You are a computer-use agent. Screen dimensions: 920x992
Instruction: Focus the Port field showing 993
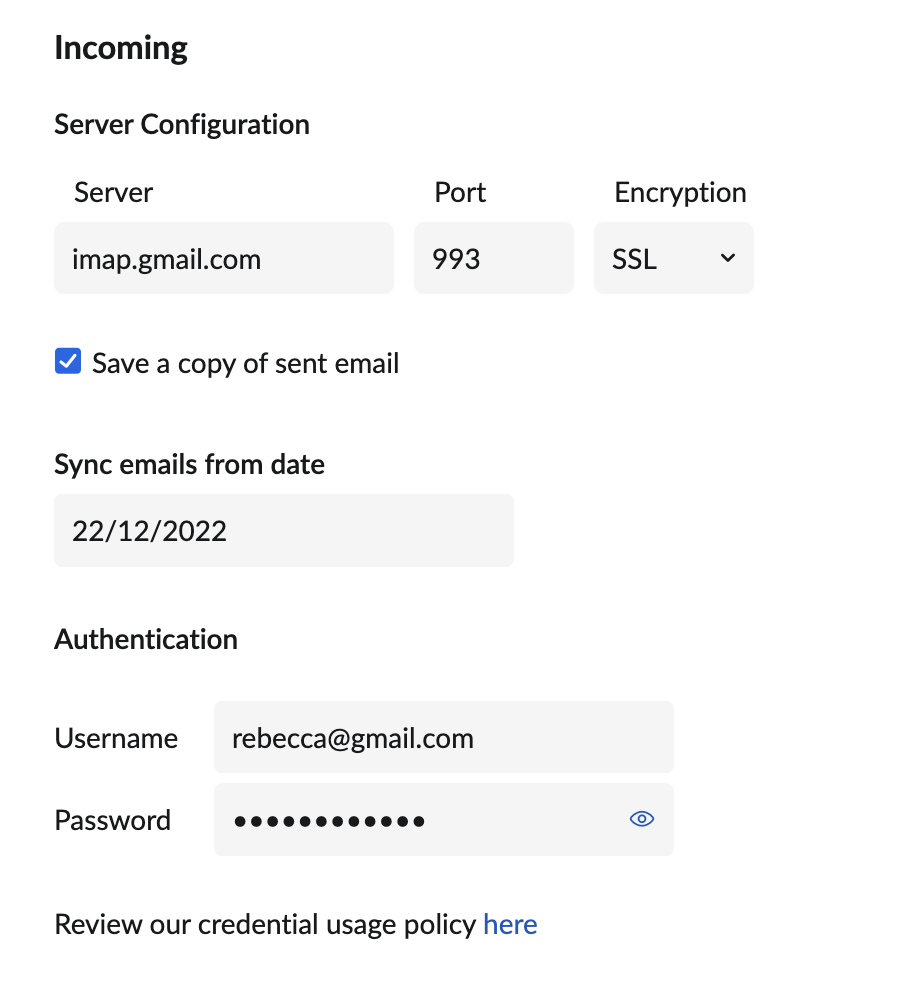click(x=493, y=259)
